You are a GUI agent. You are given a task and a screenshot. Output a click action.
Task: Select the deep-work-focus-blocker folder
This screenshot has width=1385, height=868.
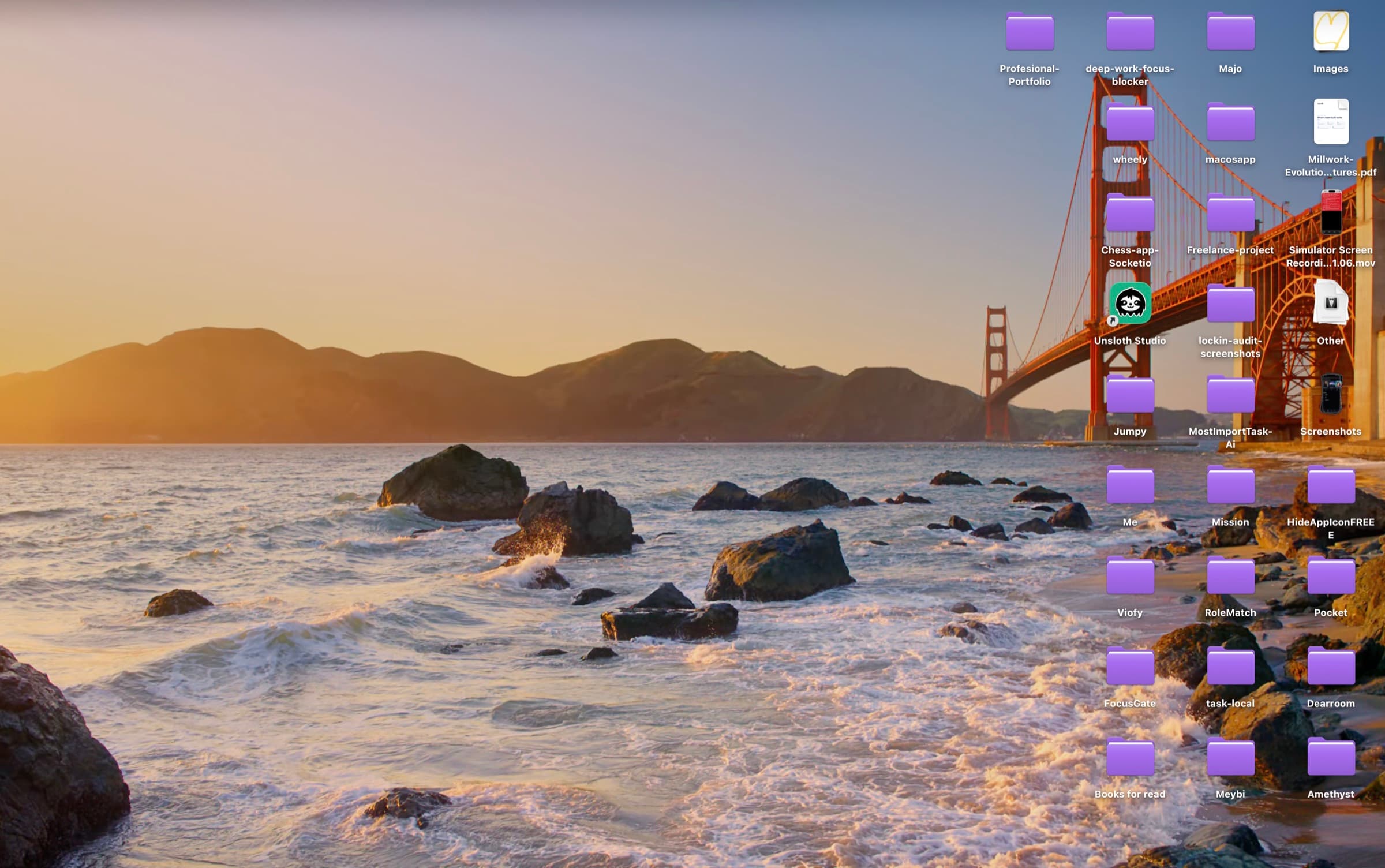1130,32
